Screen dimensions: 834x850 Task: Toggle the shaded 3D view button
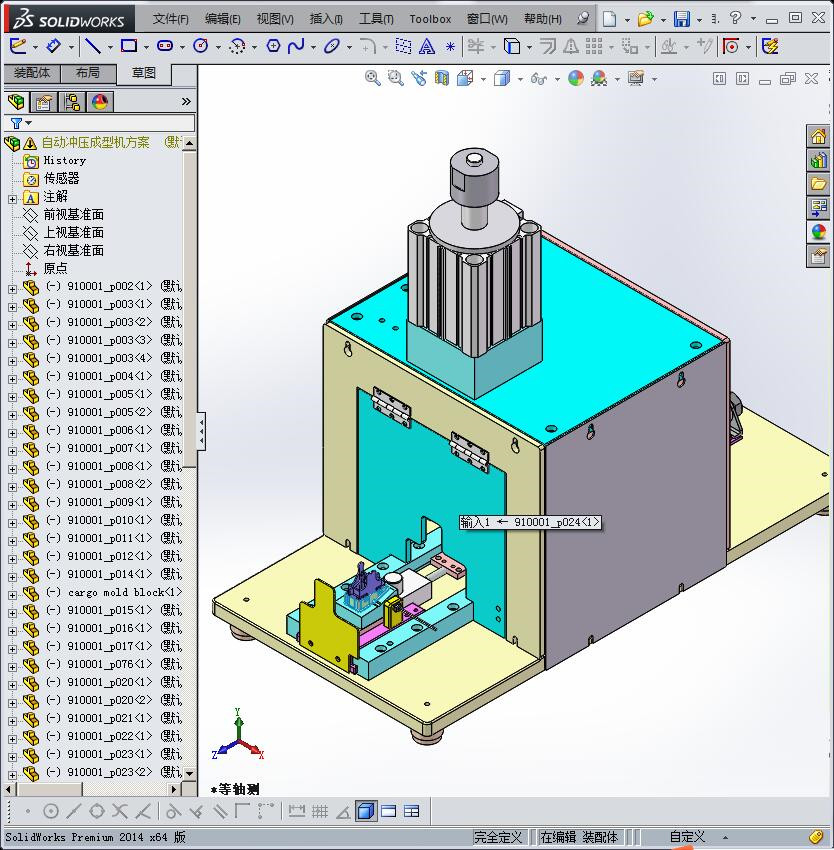366,812
